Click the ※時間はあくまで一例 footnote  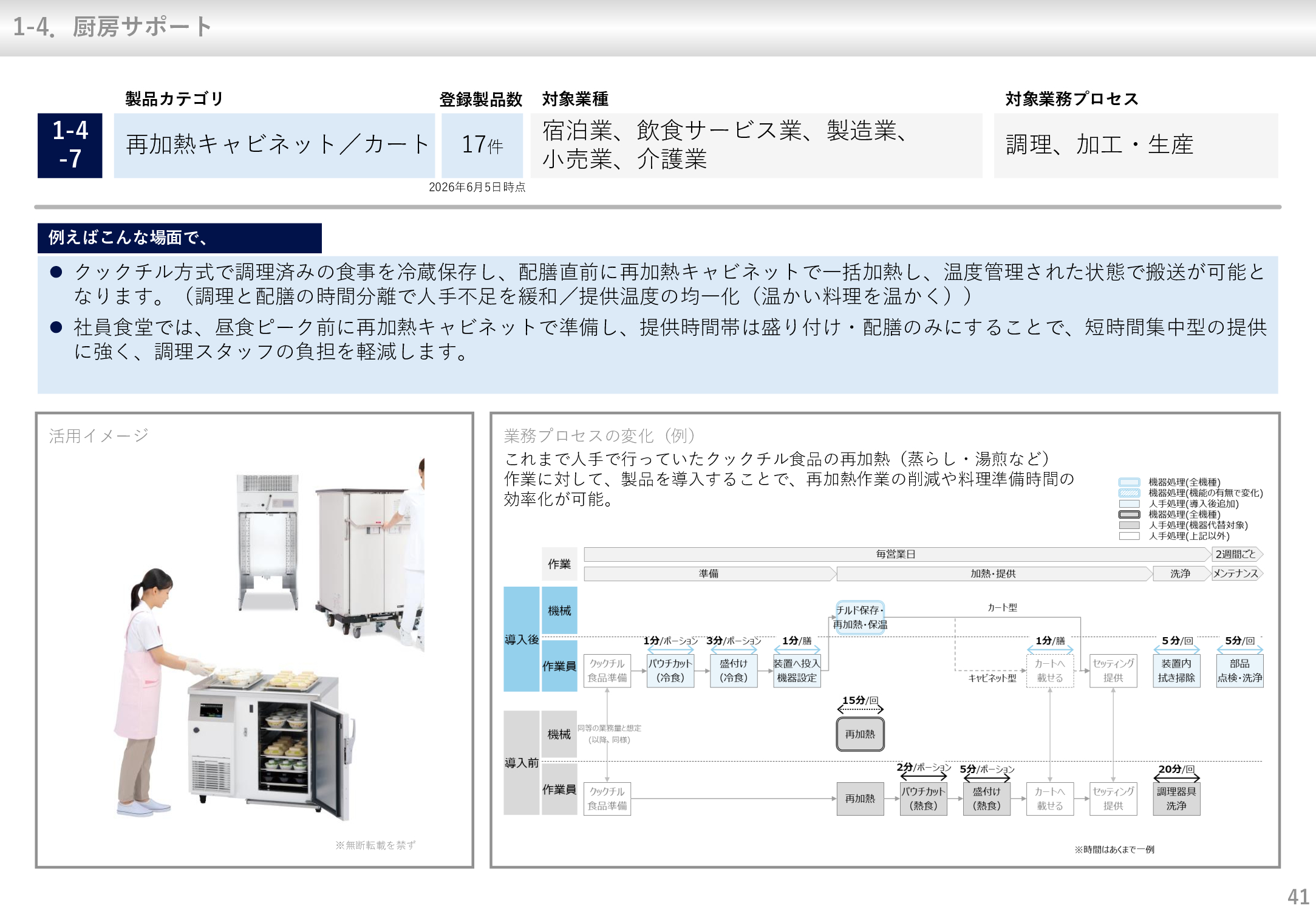1114,850
